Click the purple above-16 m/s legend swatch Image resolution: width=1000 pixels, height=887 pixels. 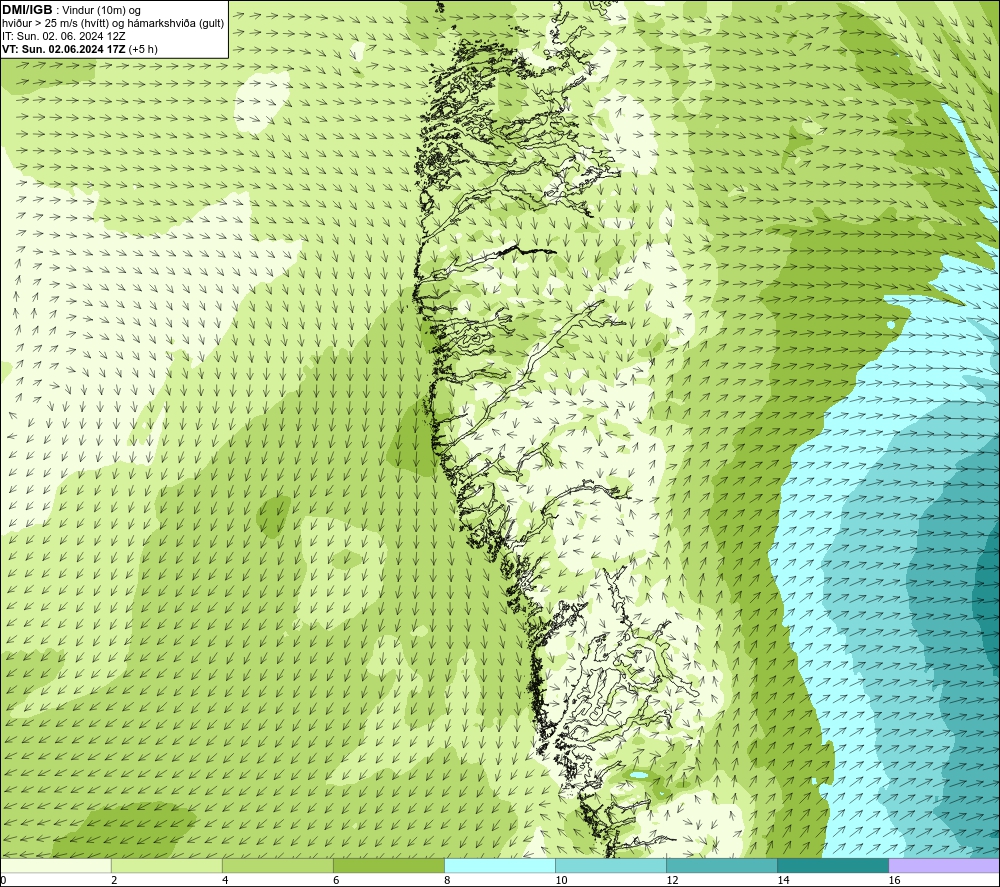coord(944,865)
